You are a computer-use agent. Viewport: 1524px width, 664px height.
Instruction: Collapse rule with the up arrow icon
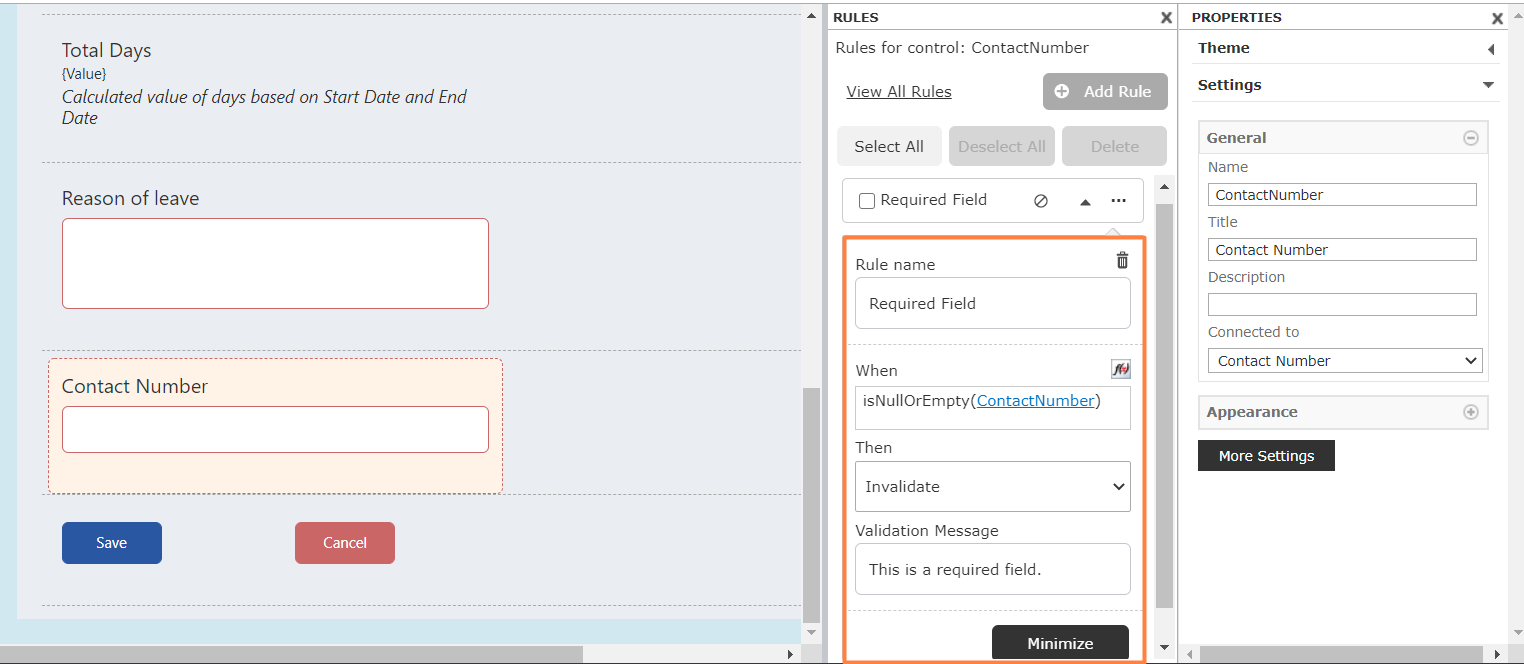[x=1085, y=201]
